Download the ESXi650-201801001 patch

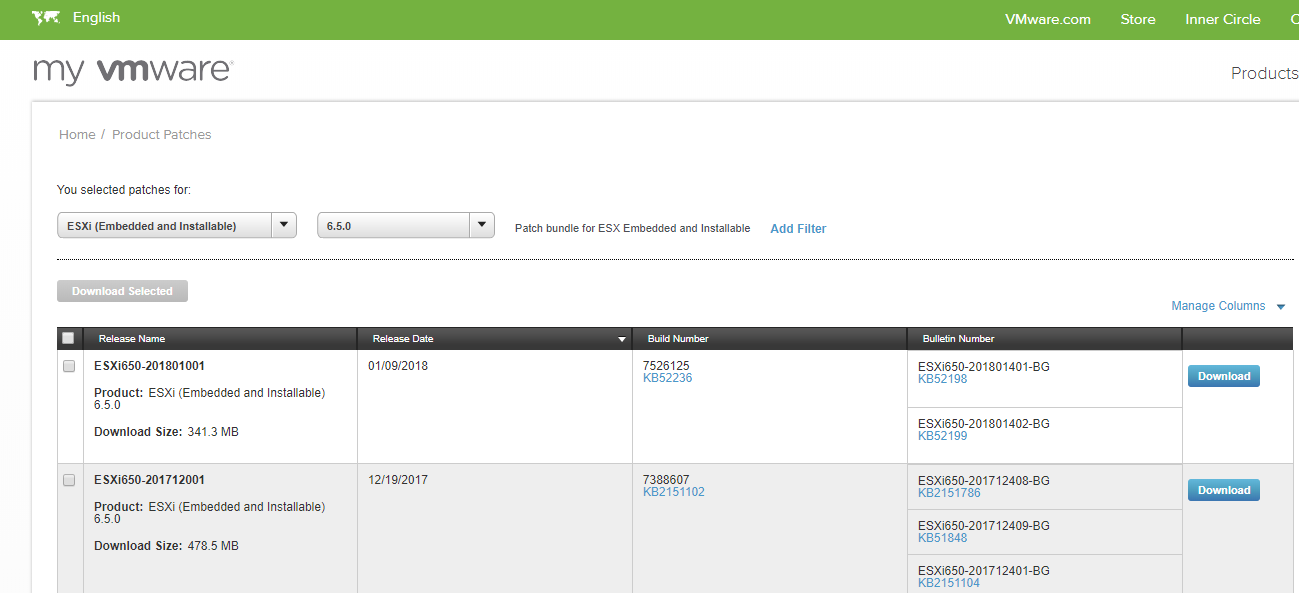[1224, 376]
